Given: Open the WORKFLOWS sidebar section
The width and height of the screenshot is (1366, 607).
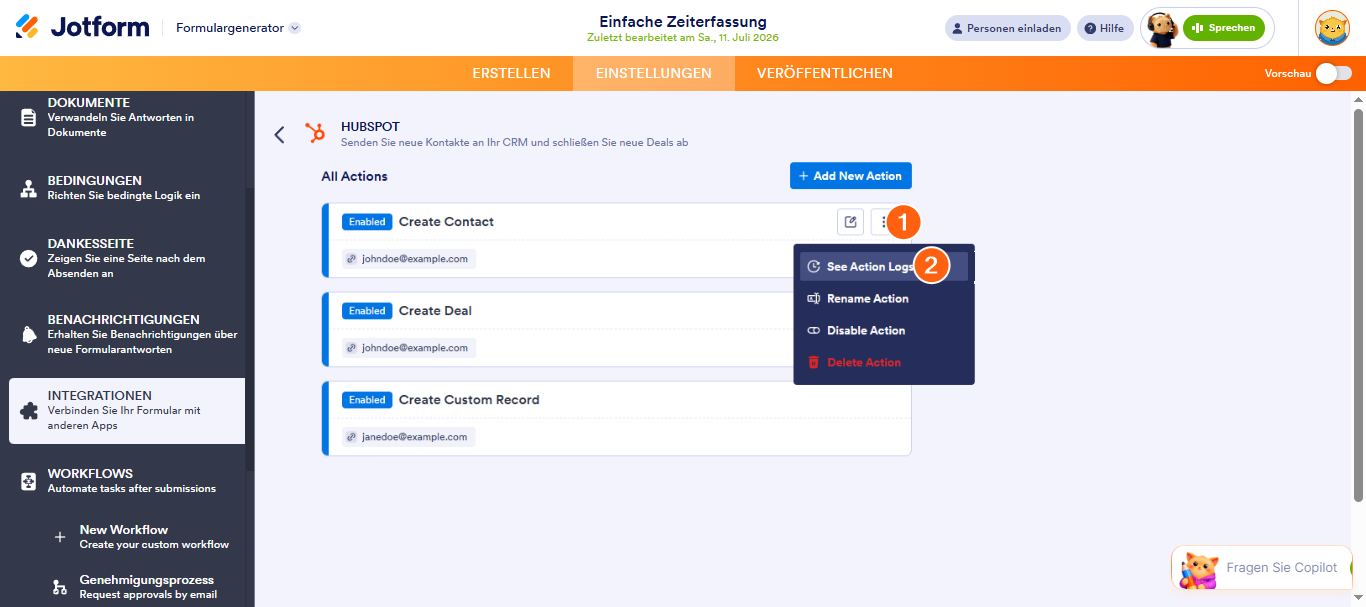Looking at the screenshot, I should (x=127, y=481).
